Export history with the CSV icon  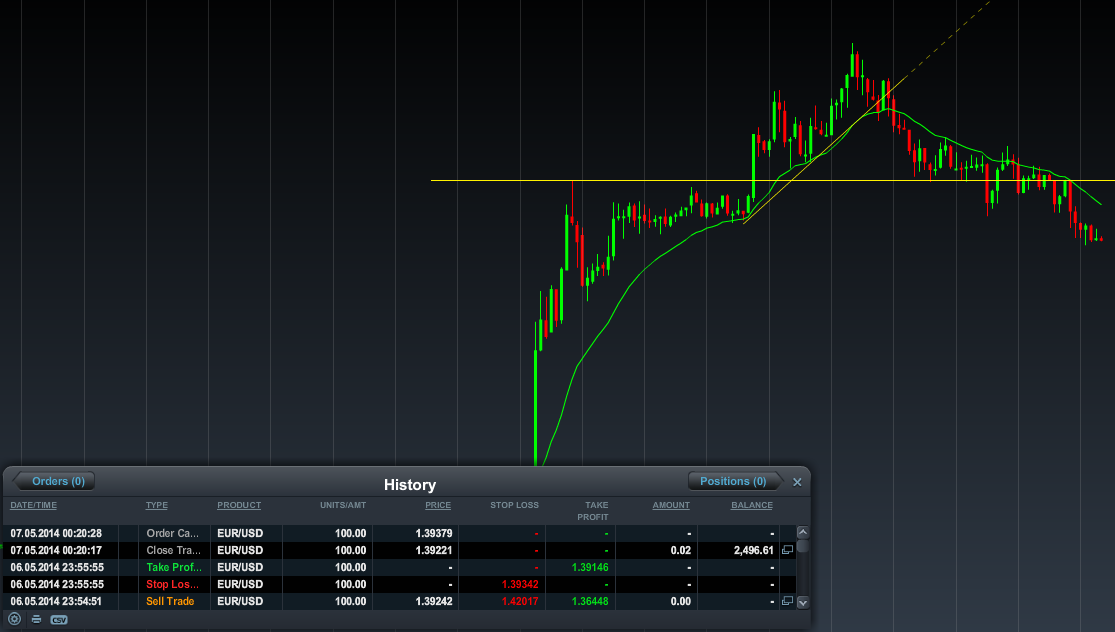[59, 620]
